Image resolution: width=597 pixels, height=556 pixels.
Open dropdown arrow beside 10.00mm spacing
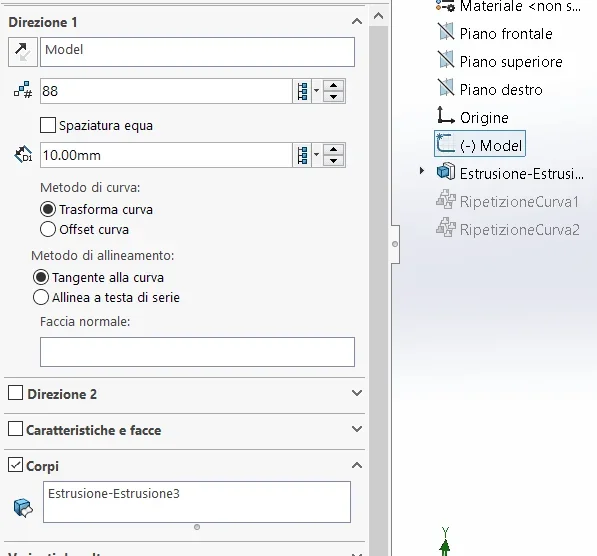click(x=316, y=155)
